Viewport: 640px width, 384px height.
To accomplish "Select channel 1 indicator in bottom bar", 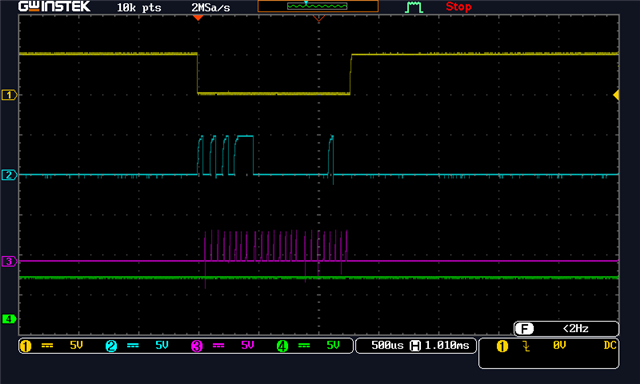I will click(25, 346).
